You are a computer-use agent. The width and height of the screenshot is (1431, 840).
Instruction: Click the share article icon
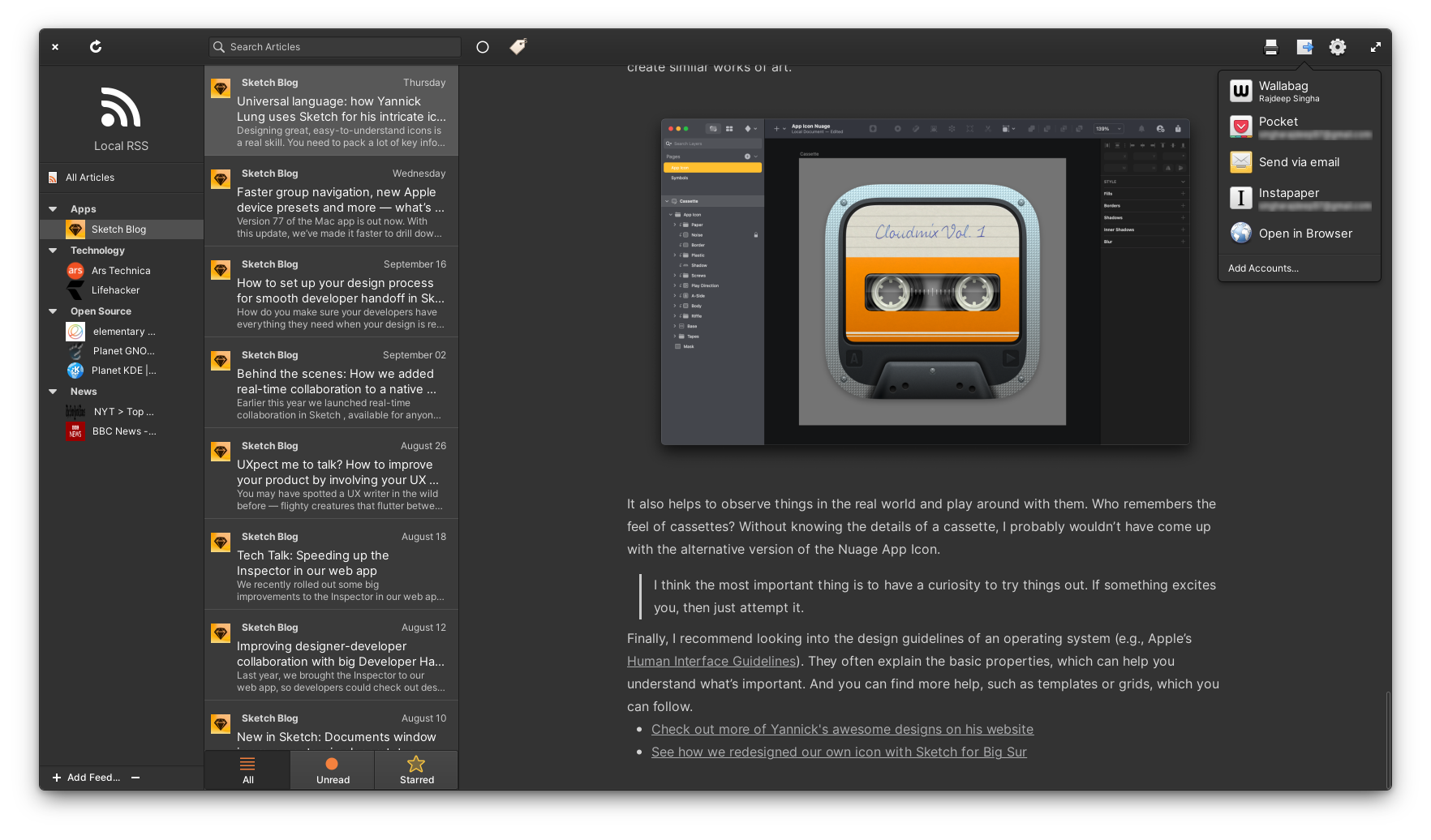point(1304,47)
